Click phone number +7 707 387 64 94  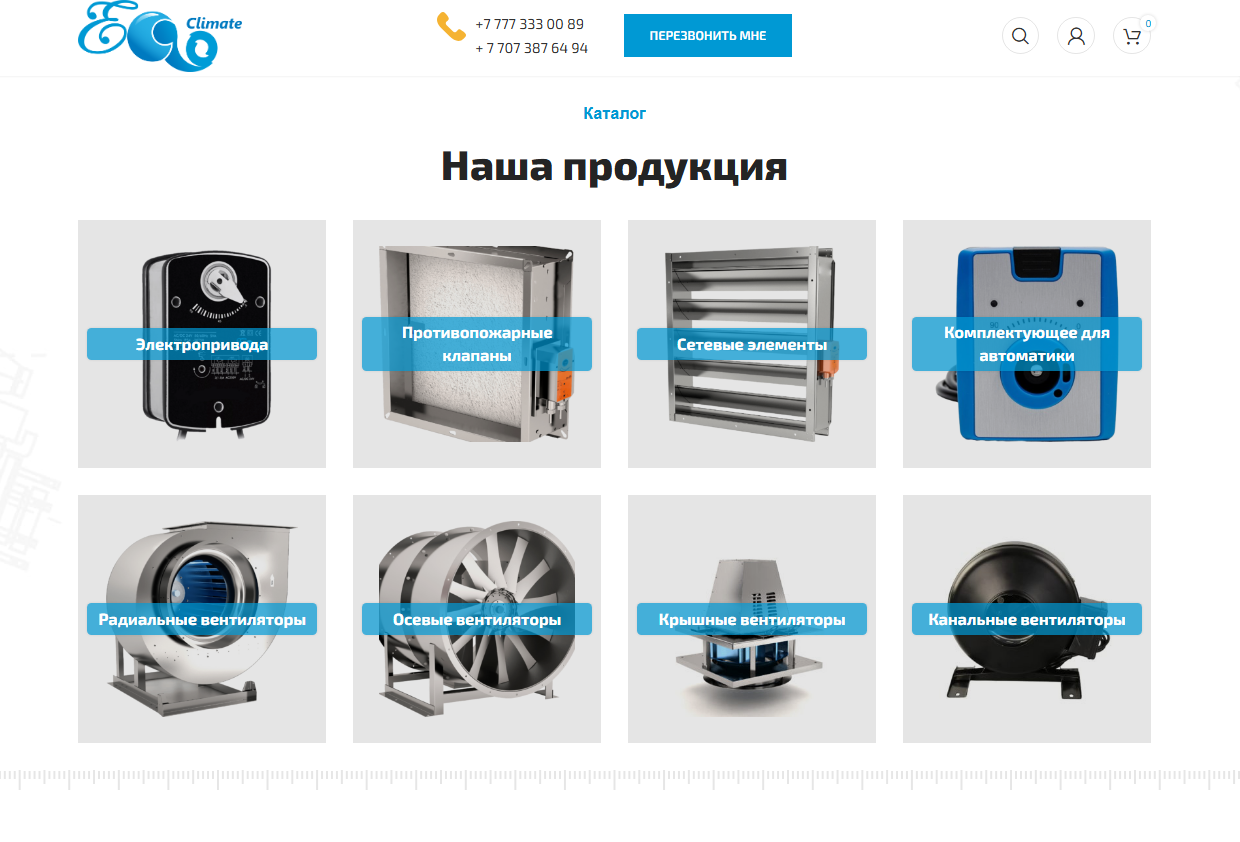[532, 48]
